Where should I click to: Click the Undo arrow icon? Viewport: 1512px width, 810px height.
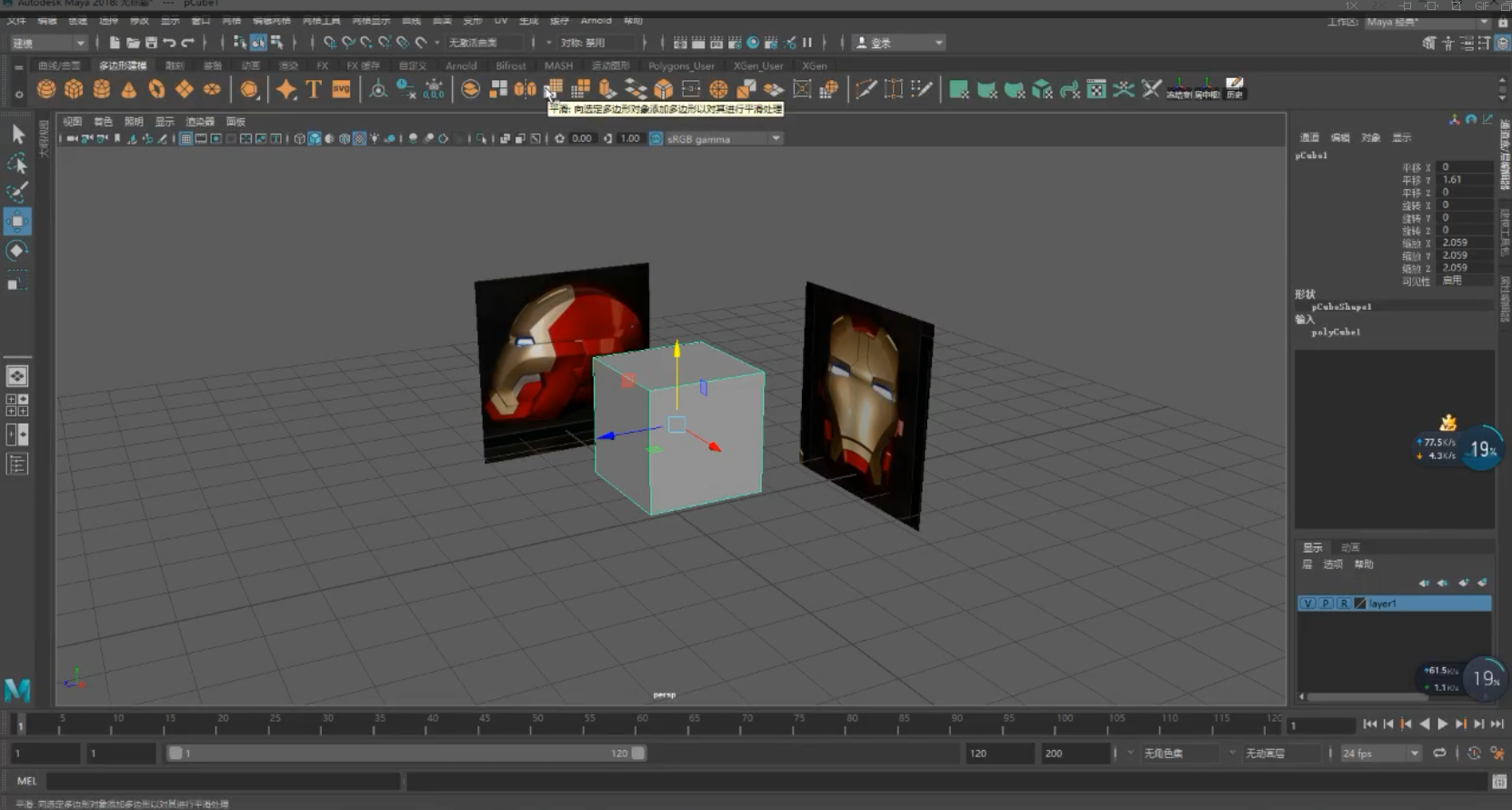click(x=169, y=43)
